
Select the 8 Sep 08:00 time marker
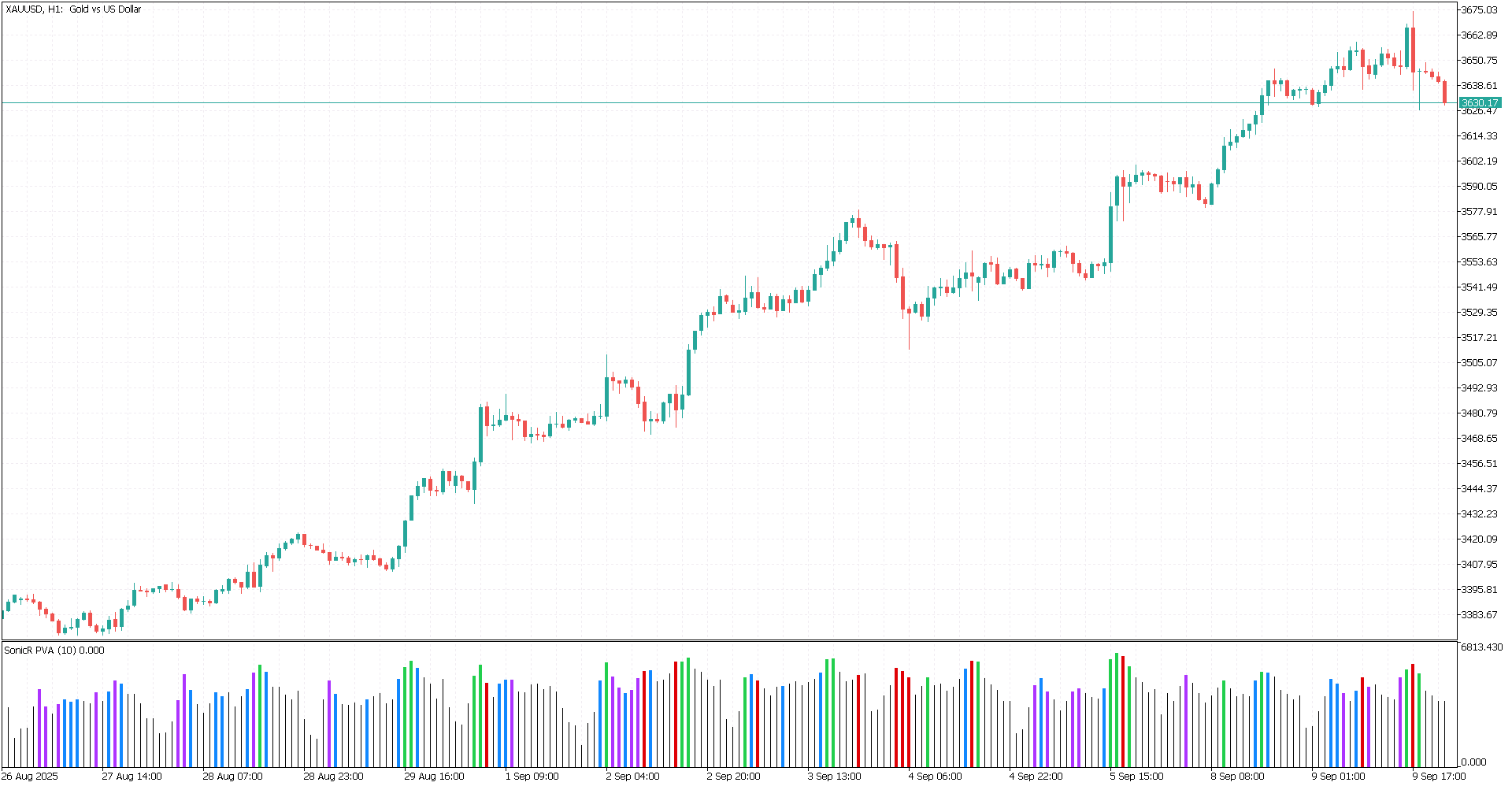[1237, 777]
